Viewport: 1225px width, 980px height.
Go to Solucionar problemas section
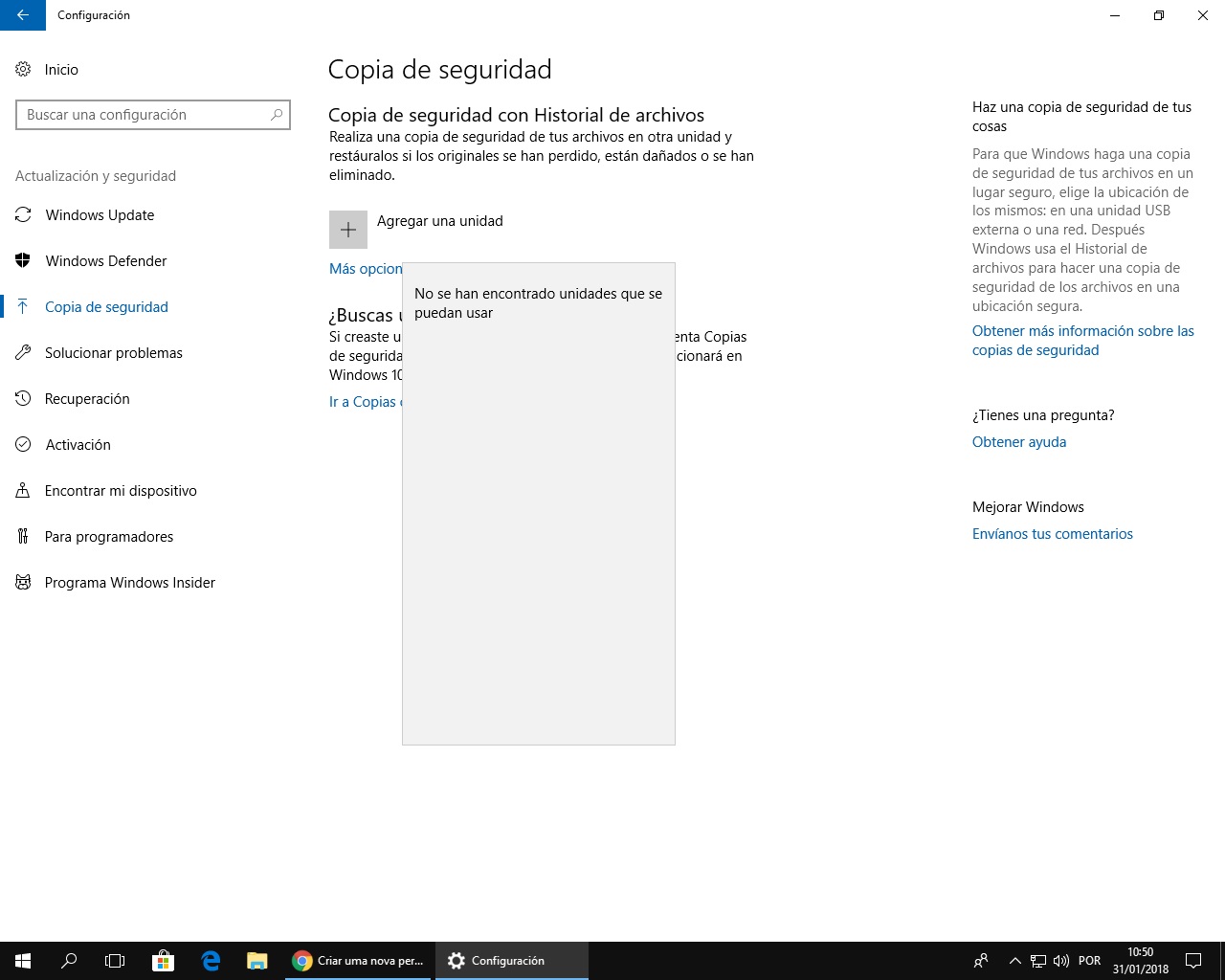[114, 353]
